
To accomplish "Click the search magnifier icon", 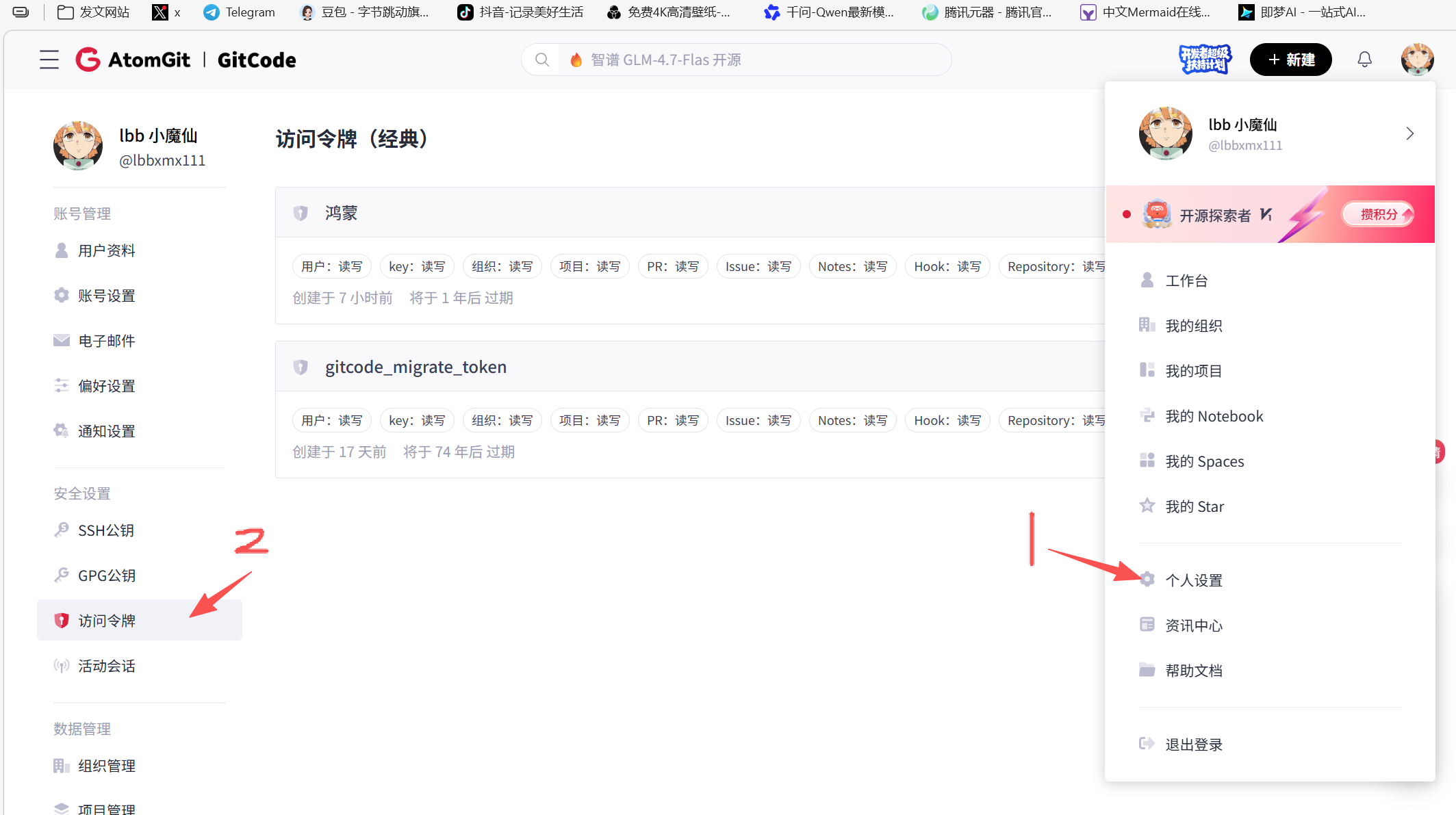I will point(541,60).
